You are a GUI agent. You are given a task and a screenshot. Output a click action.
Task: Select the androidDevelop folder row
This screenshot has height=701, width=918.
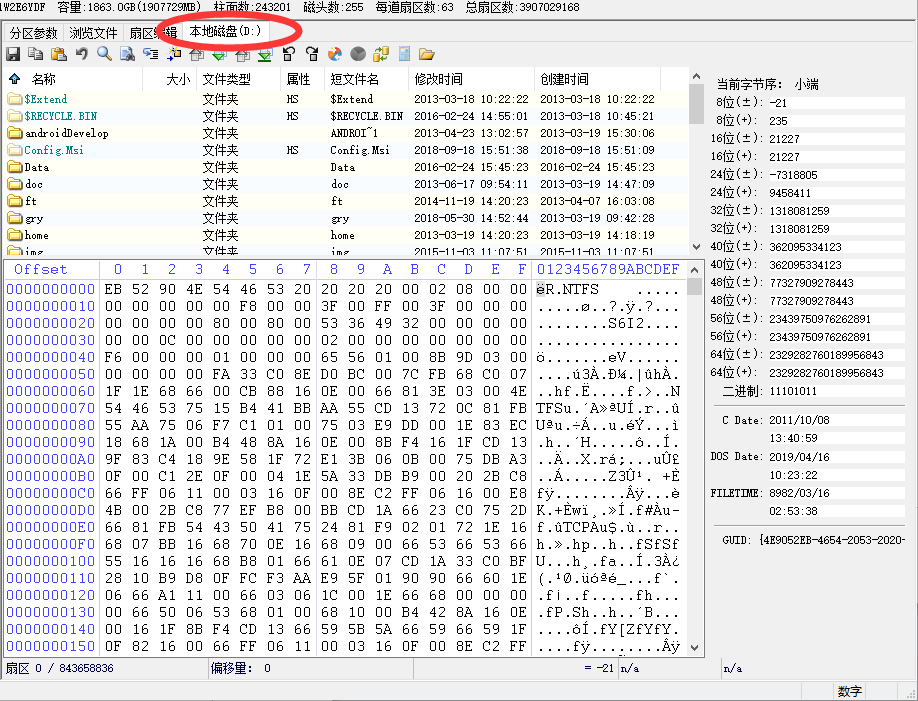coord(66,133)
